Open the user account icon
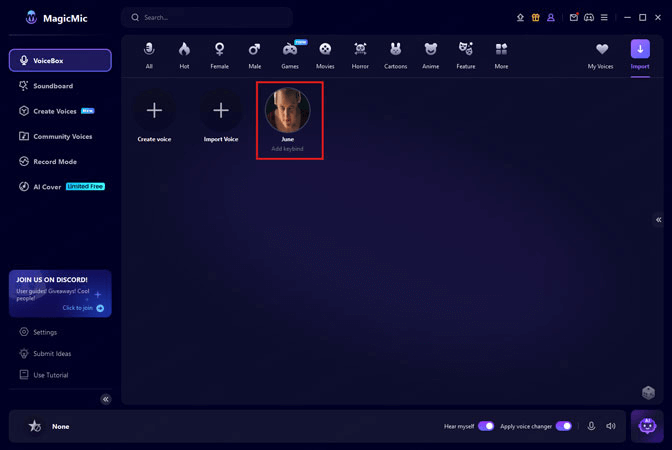Screen dimensions: 672x450 551,18
